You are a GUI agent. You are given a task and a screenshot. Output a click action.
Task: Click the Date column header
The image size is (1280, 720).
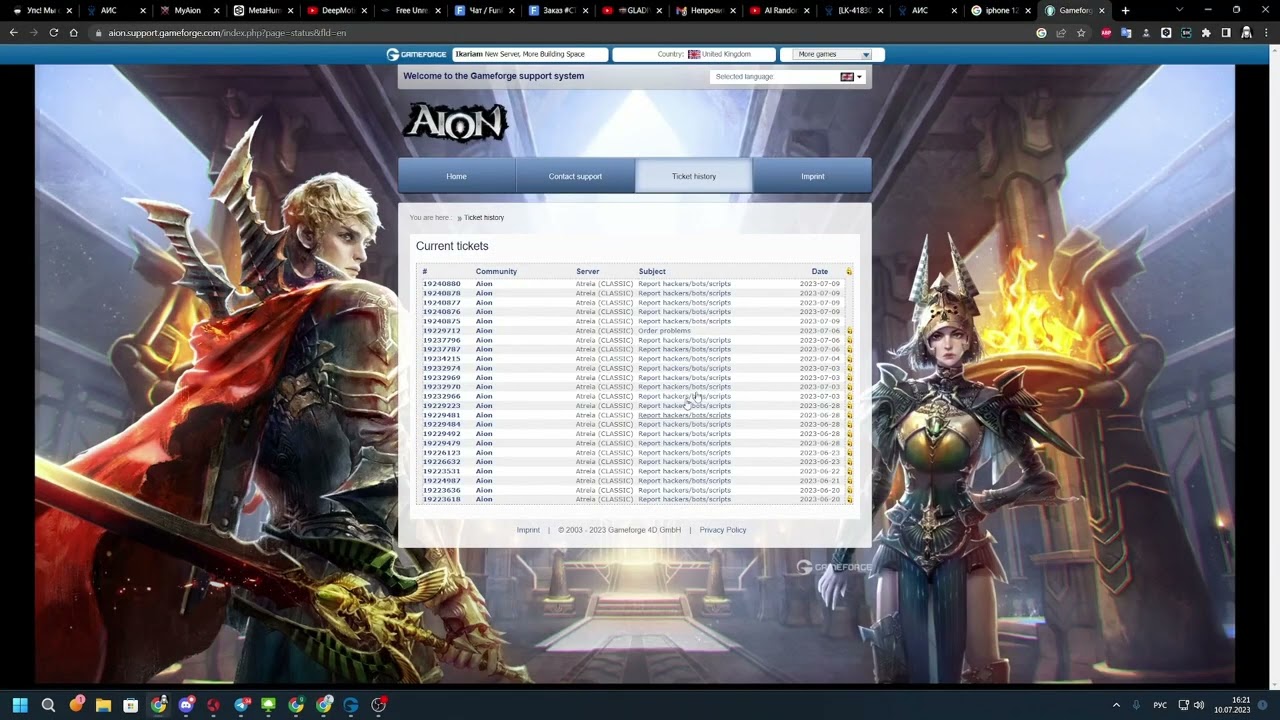(820, 271)
